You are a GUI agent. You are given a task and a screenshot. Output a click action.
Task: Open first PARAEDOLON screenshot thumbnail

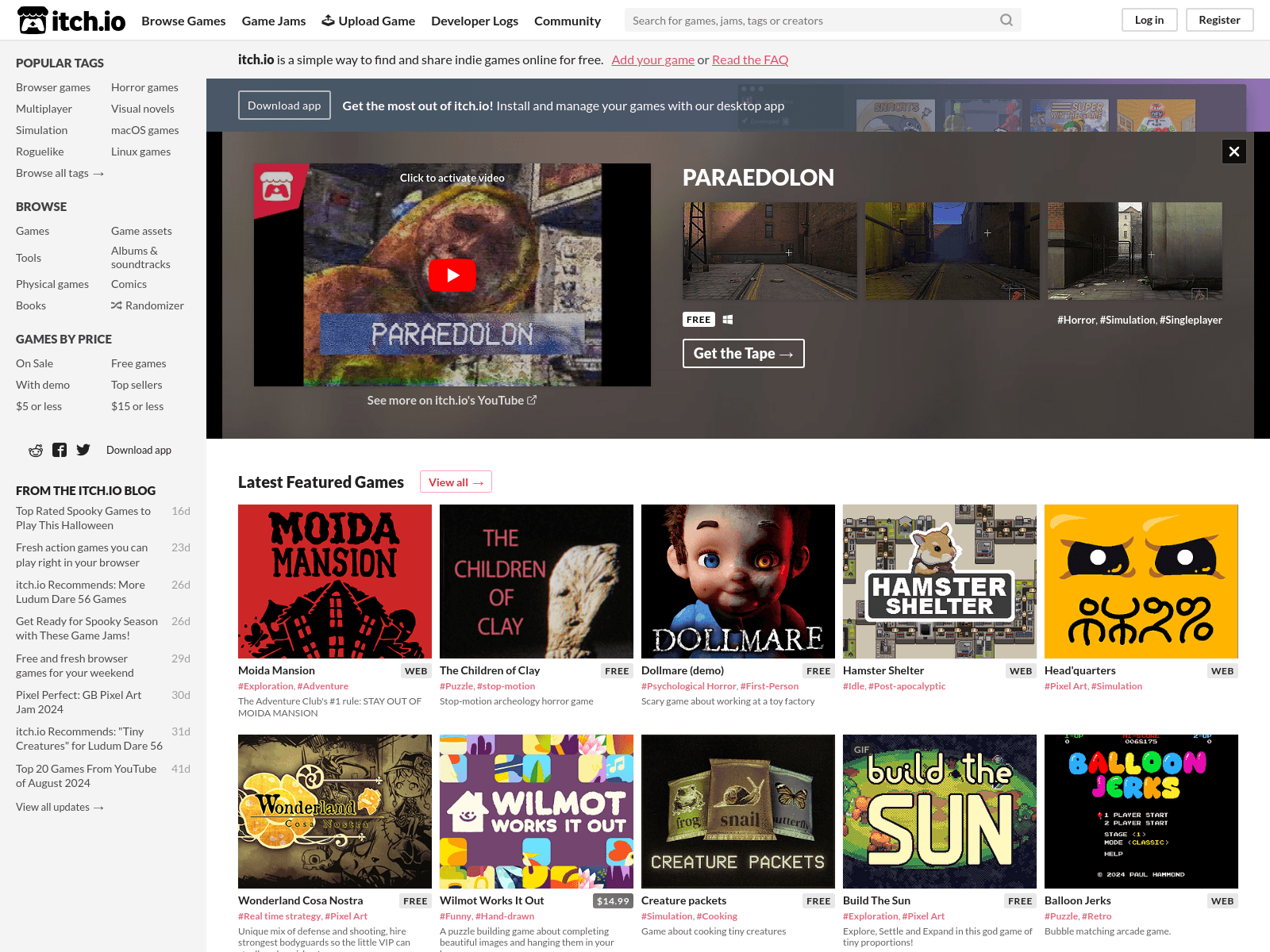coord(770,251)
